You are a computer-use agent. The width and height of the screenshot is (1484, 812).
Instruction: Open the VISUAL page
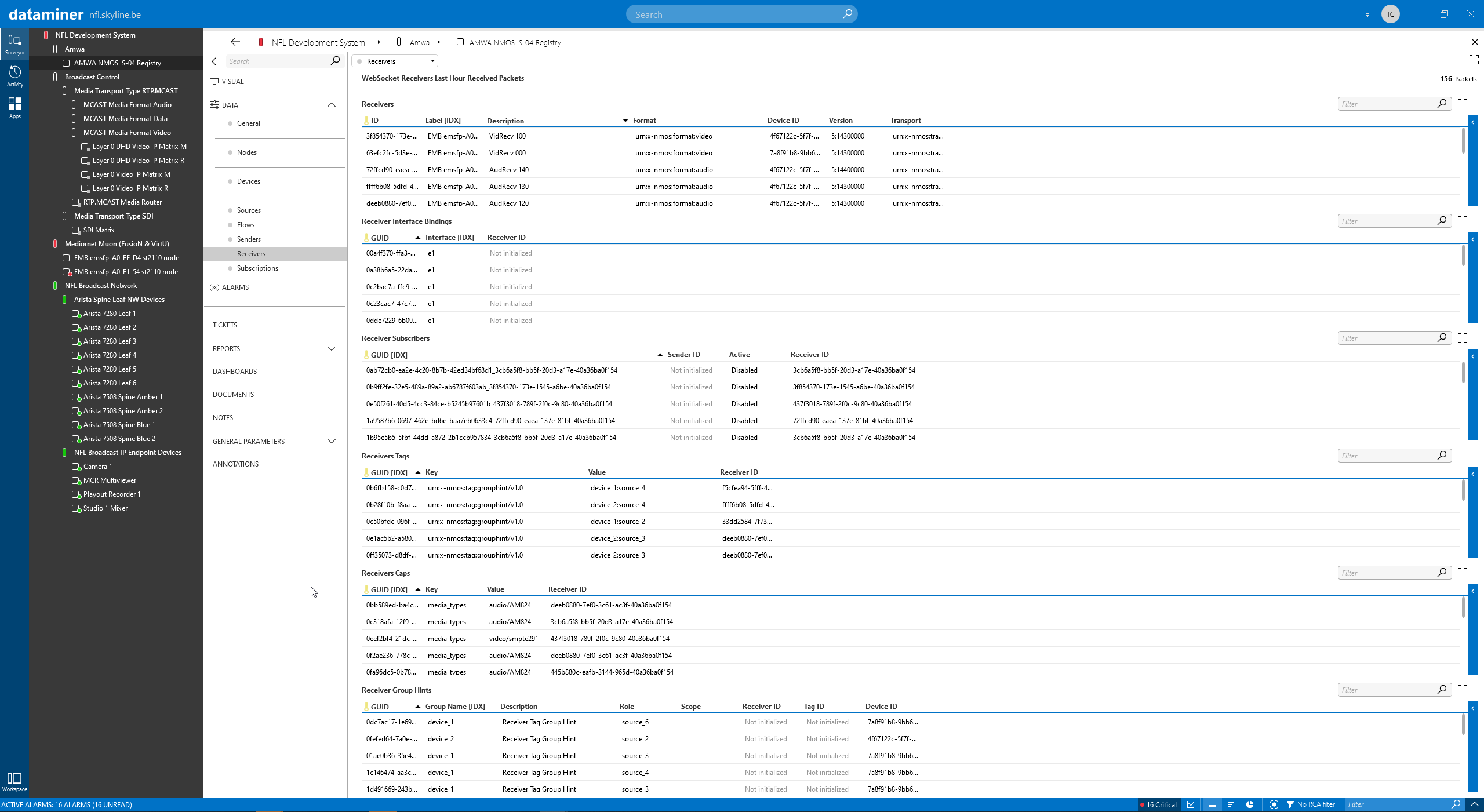[x=232, y=82]
